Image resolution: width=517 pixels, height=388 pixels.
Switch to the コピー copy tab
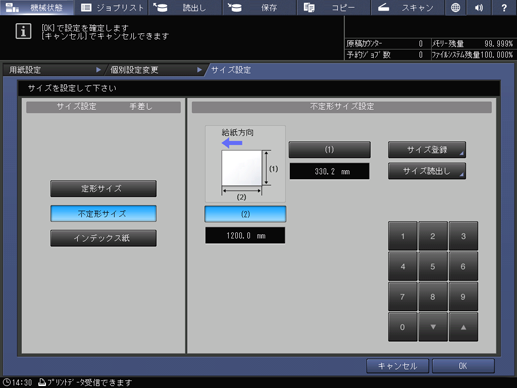pos(334,7)
